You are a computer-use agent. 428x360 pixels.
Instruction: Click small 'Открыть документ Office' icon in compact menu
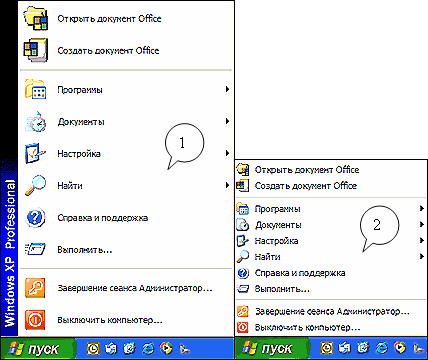pyautogui.click(x=243, y=169)
